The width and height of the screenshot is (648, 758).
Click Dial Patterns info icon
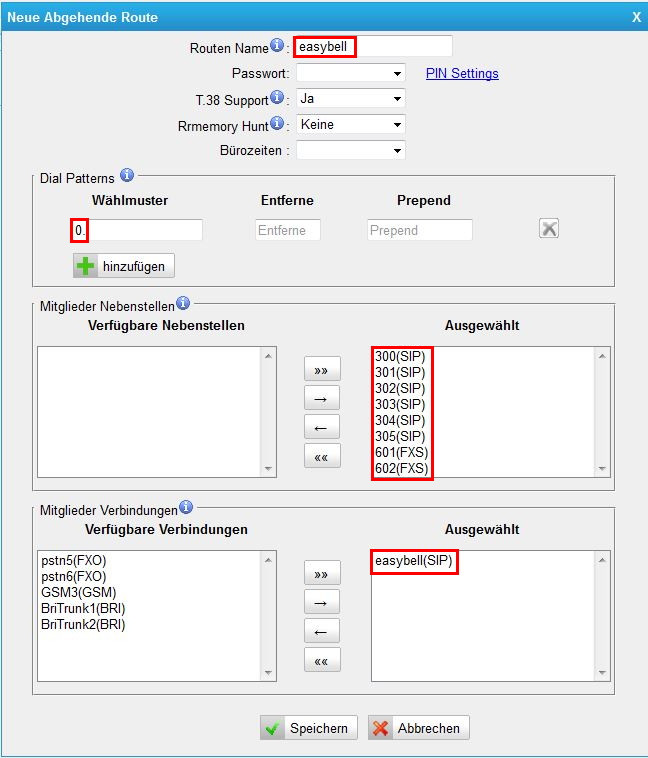[x=126, y=176]
